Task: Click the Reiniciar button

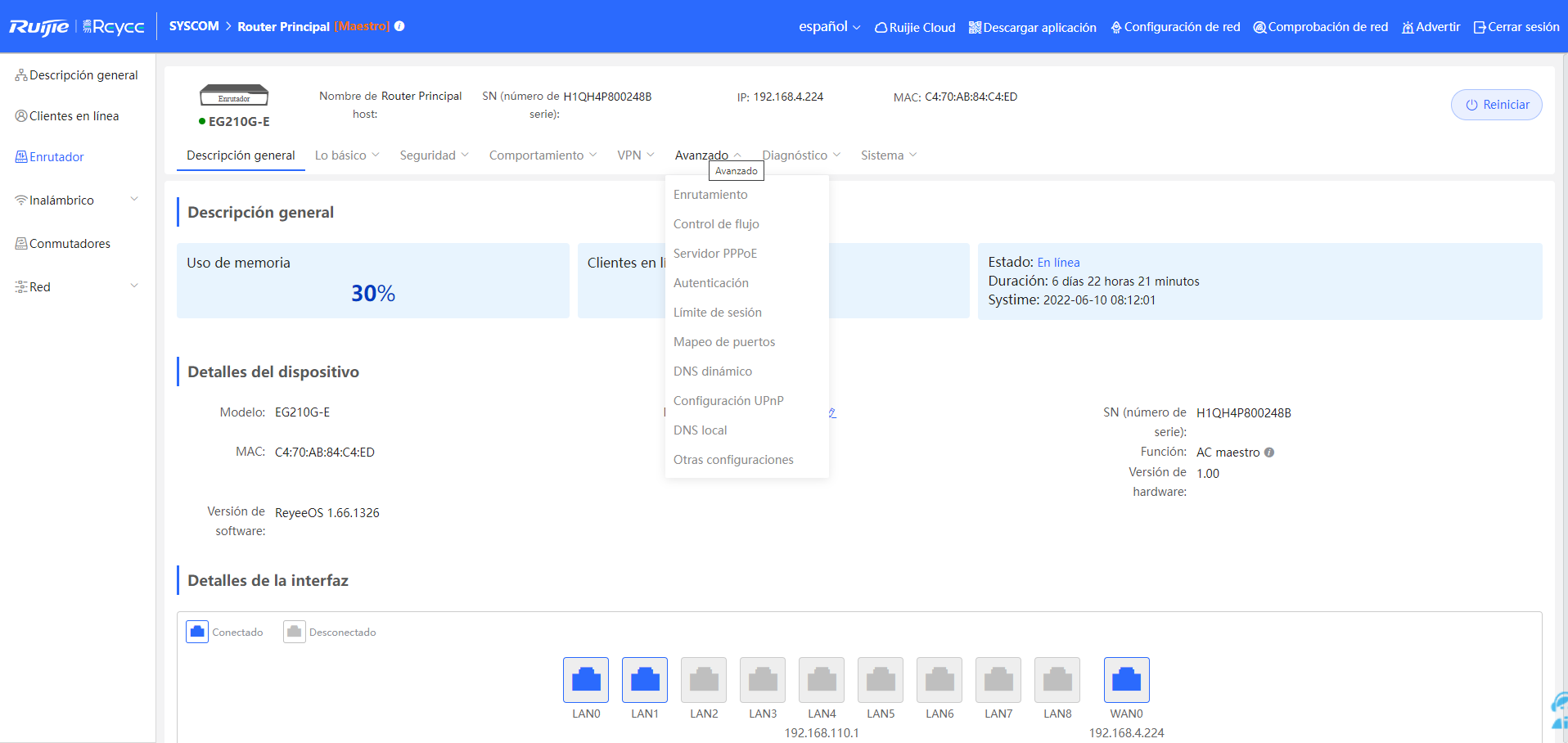Action: coord(1496,105)
